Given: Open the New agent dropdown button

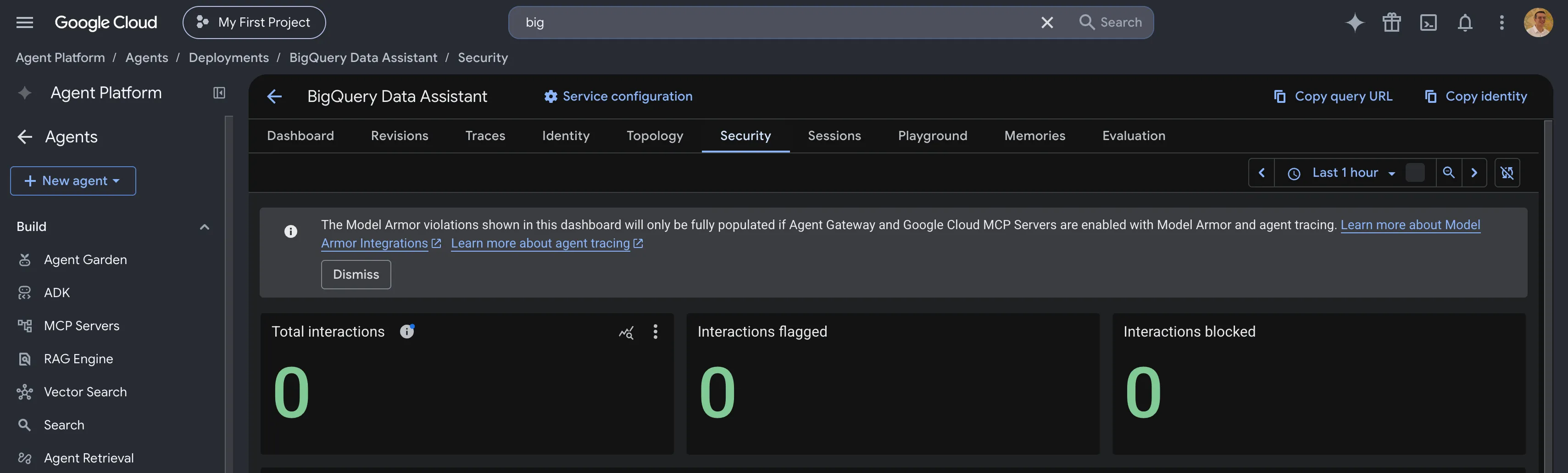Looking at the screenshot, I should (x=73, y=181).
